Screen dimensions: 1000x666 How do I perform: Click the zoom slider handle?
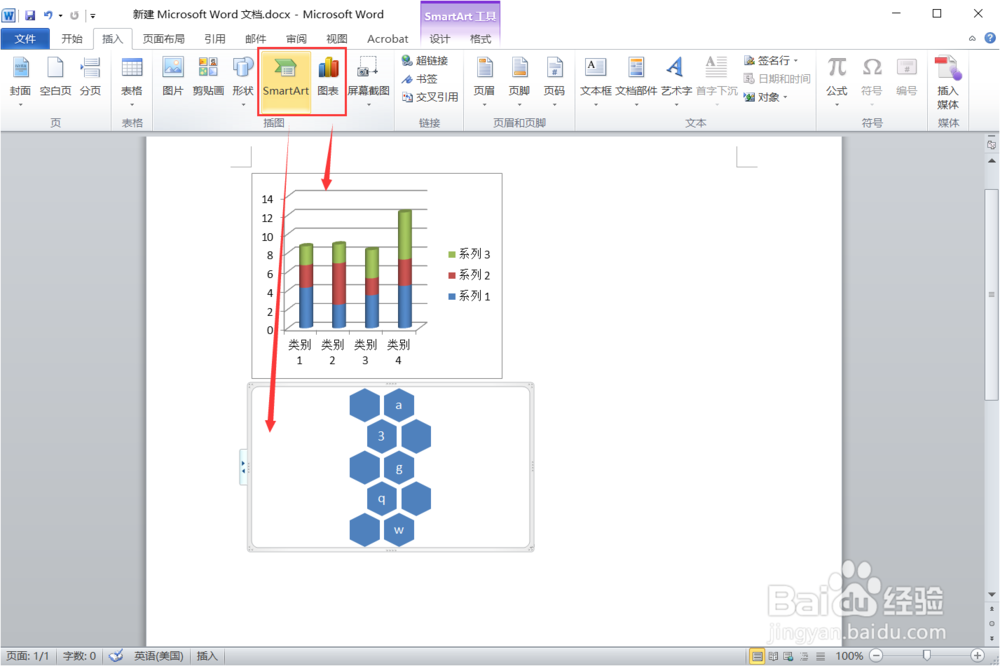927,655
